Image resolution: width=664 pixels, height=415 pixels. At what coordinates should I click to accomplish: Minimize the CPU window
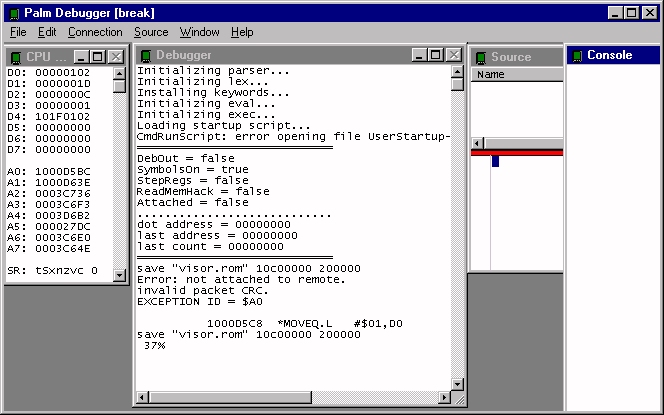point(81,57)
